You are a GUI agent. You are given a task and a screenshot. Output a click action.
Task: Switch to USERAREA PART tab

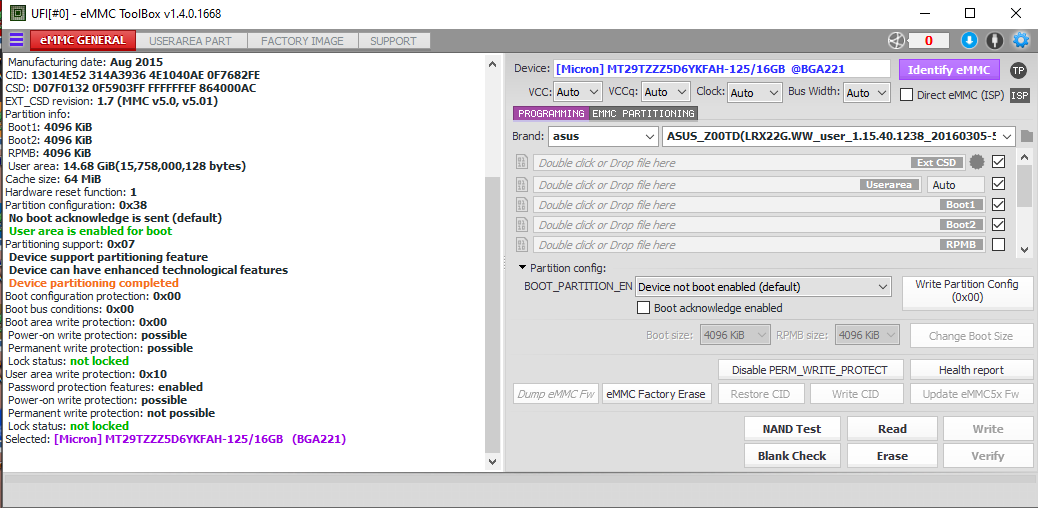tap(191, 41)
